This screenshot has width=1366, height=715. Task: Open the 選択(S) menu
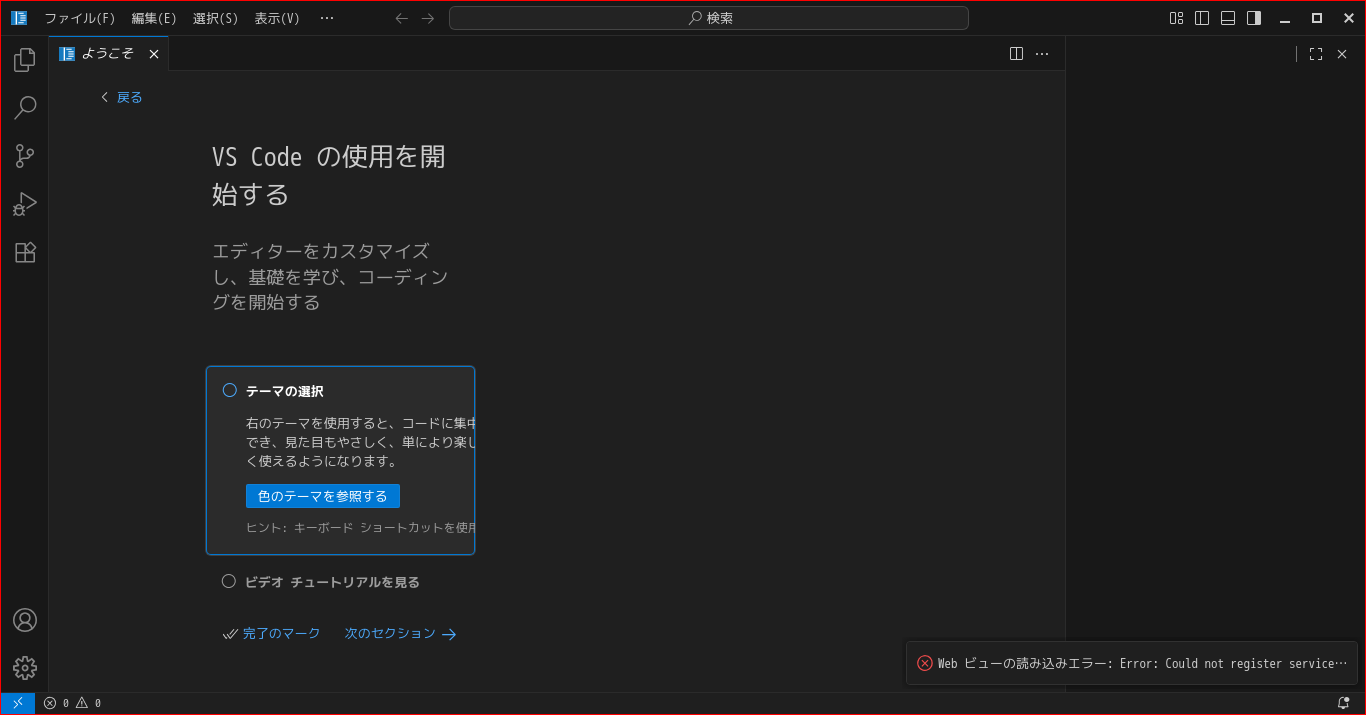tap(216, 18)
